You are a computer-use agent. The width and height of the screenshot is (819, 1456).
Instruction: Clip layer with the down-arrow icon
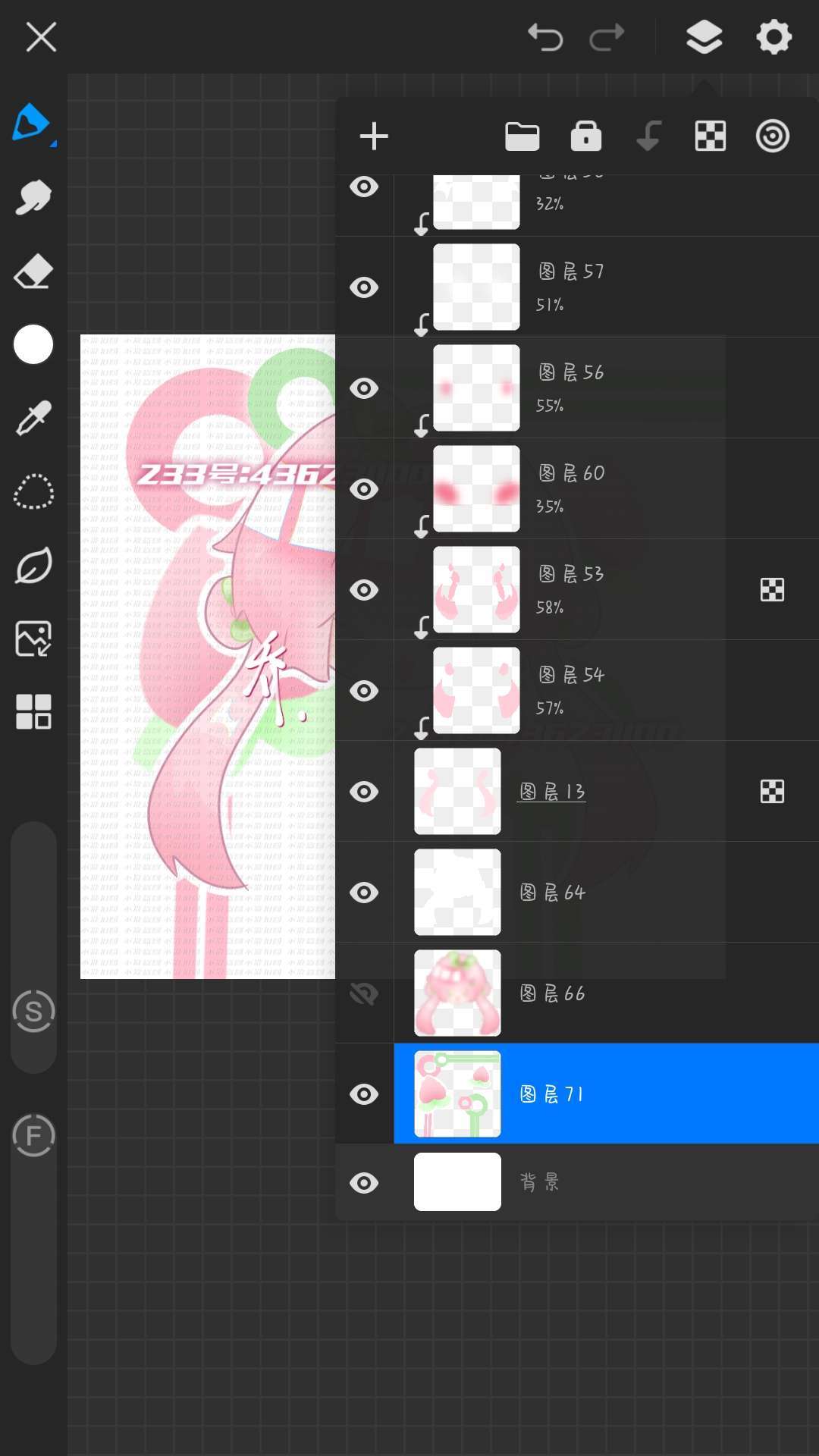point(648,136)
